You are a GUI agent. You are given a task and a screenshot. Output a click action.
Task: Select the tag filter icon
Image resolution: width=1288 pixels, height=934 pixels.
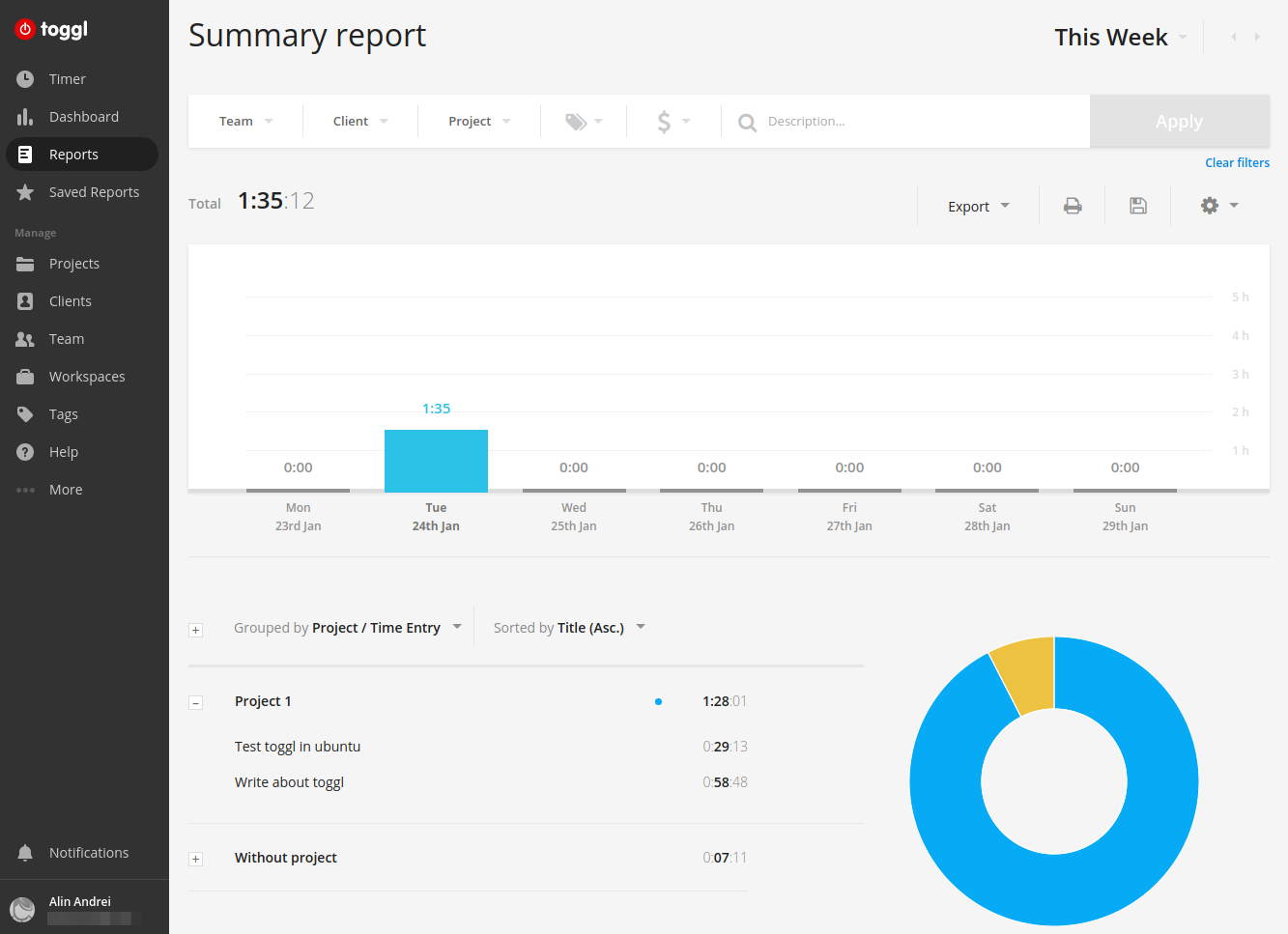(577, 121)
